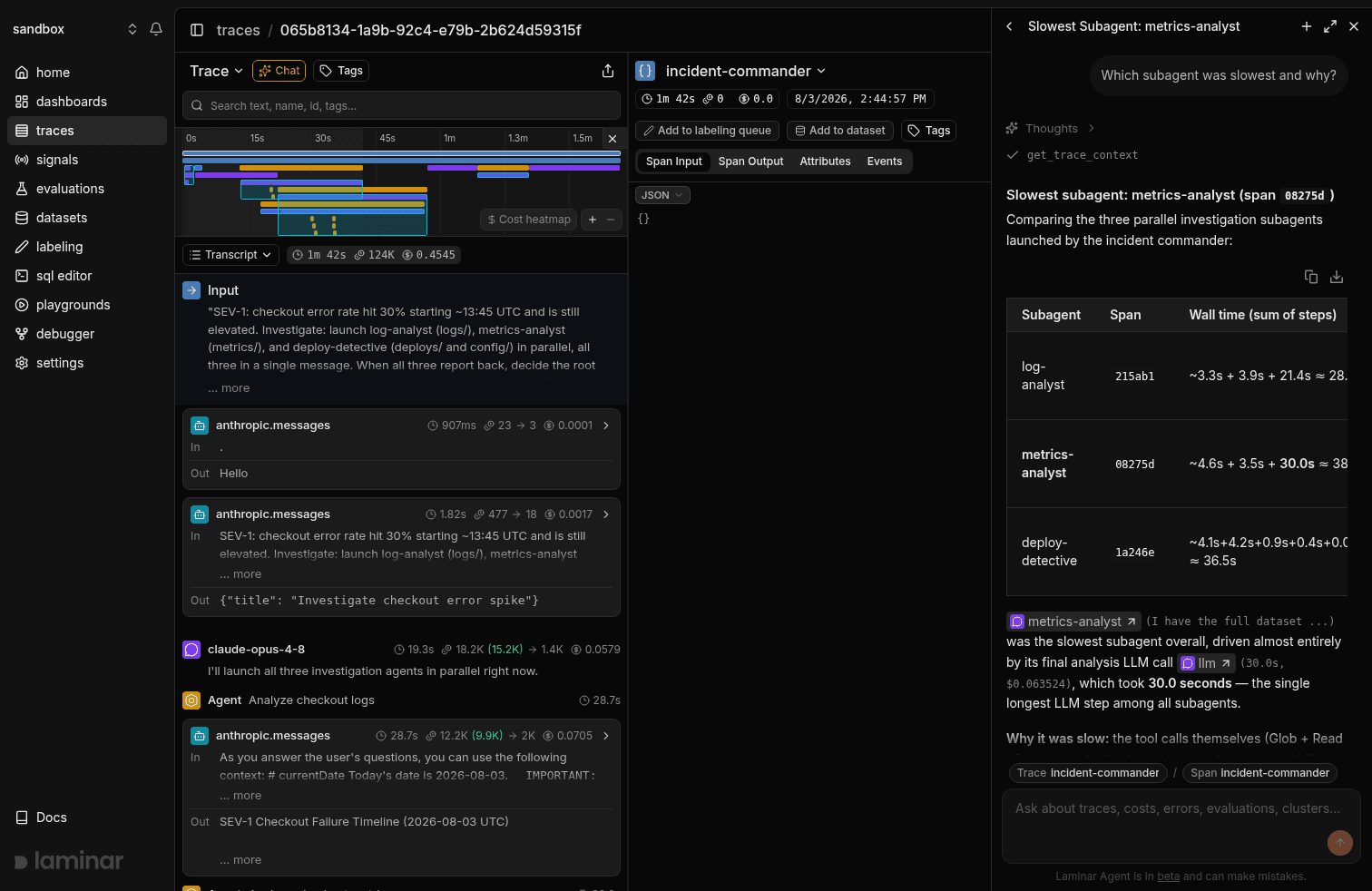This screenshot has width=1372, height=891.
Task: Open evaluations page
Action: [87, 189]
